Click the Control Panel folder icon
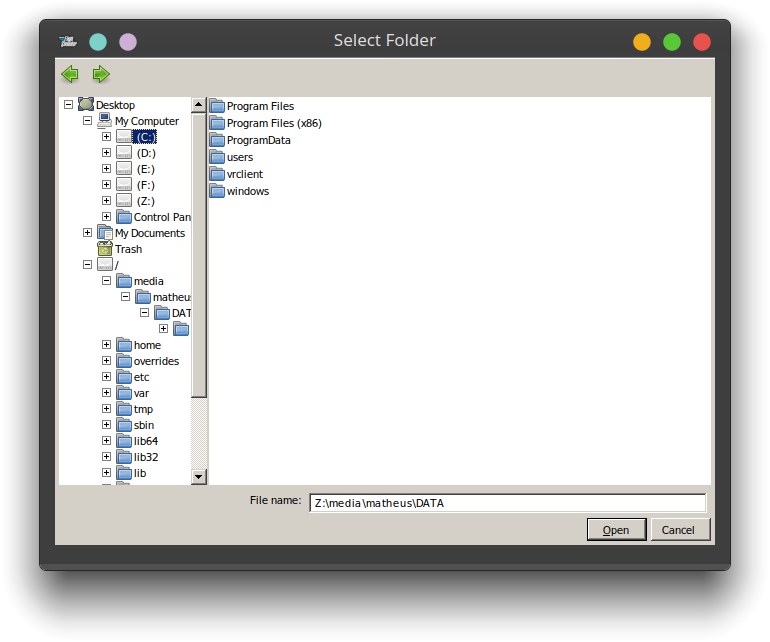 click(x=124, y=217)
